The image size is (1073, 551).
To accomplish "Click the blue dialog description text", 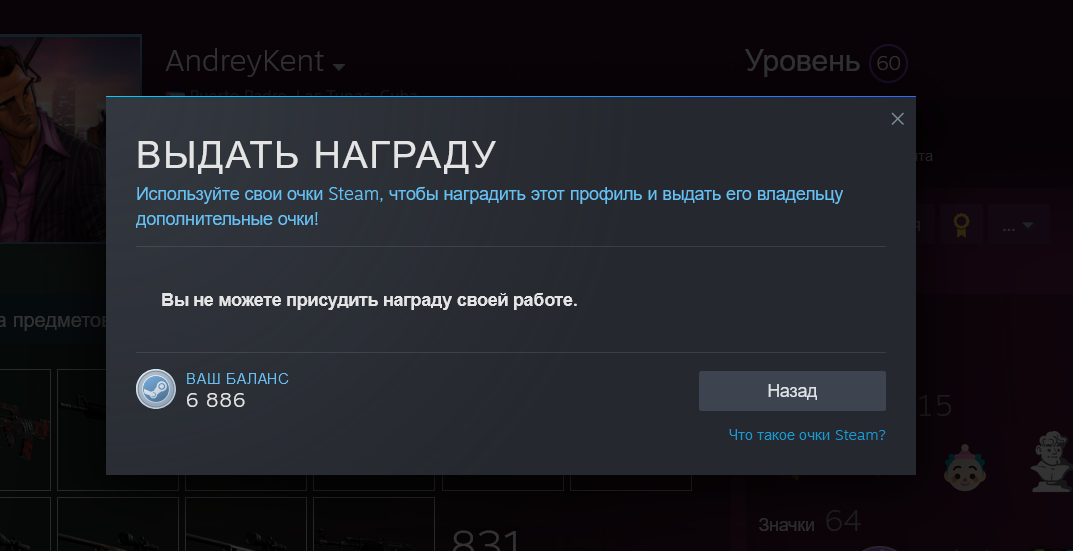I will [489, 206].
